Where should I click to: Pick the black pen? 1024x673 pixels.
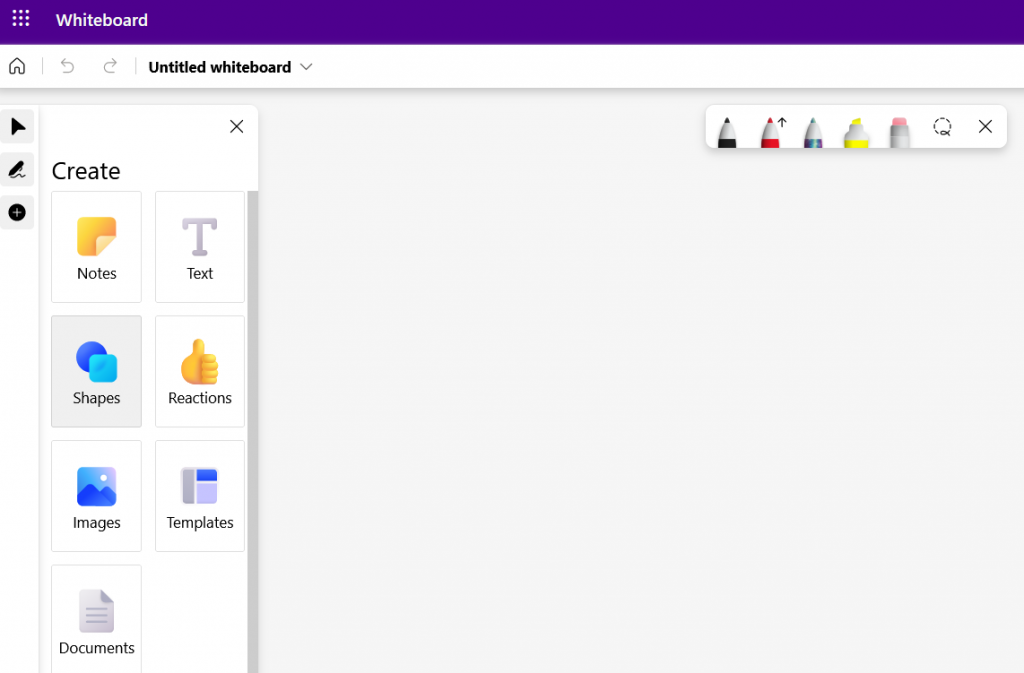pyautogui.click(x=727, y=131)
